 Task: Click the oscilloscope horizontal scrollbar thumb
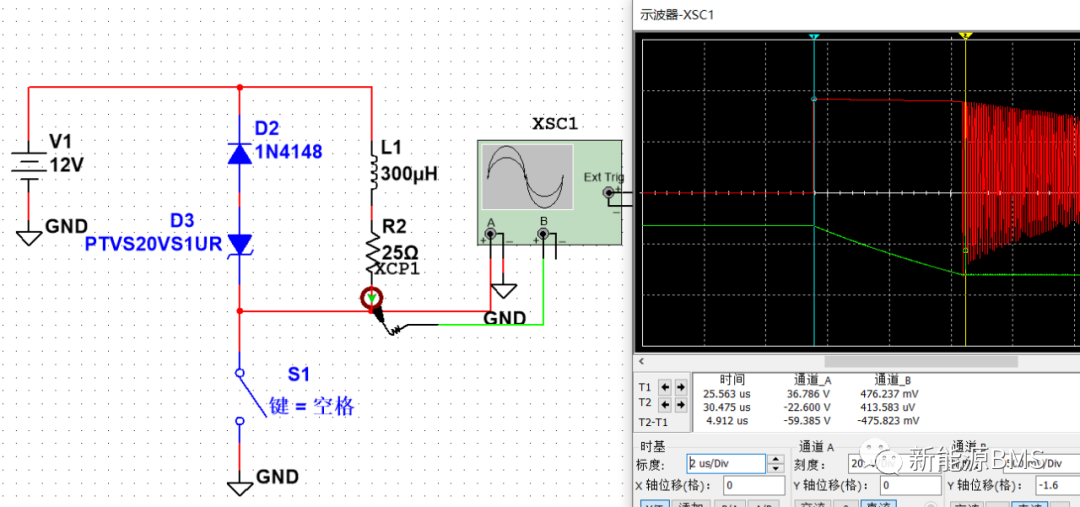click(x=921, y=361)
